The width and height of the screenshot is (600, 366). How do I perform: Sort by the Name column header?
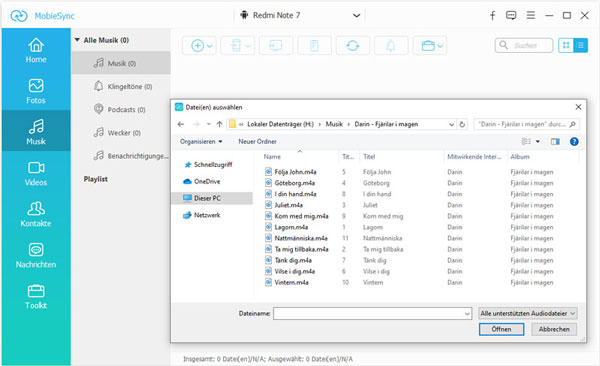click(x=272, y=157)
